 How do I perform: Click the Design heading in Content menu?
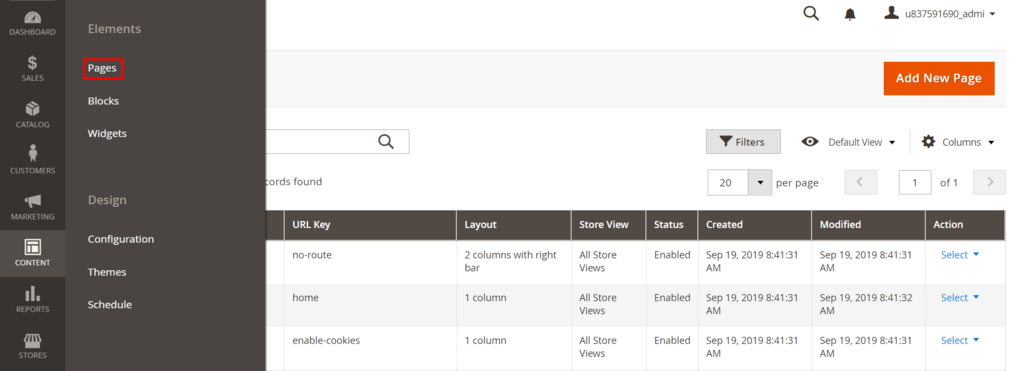107,200
